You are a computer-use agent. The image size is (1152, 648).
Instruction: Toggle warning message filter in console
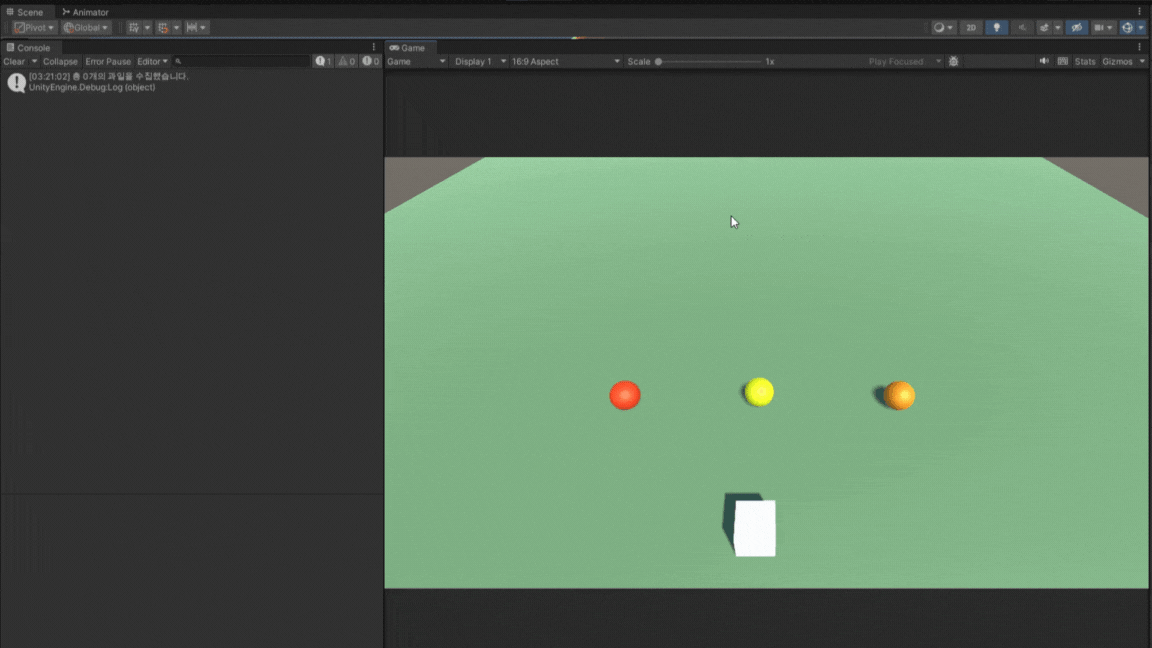point(346,62)
